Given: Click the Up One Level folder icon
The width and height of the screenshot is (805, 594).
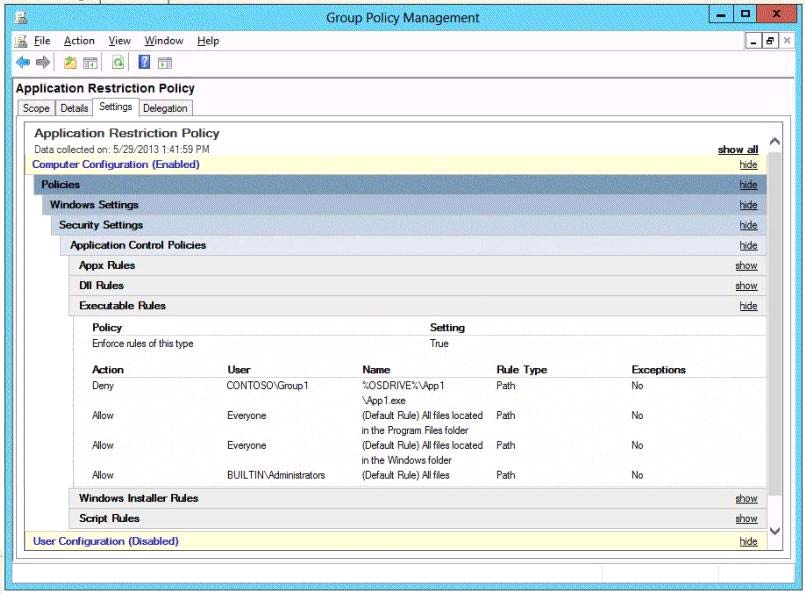Looking at the screenshot, I should coord(70,63).
